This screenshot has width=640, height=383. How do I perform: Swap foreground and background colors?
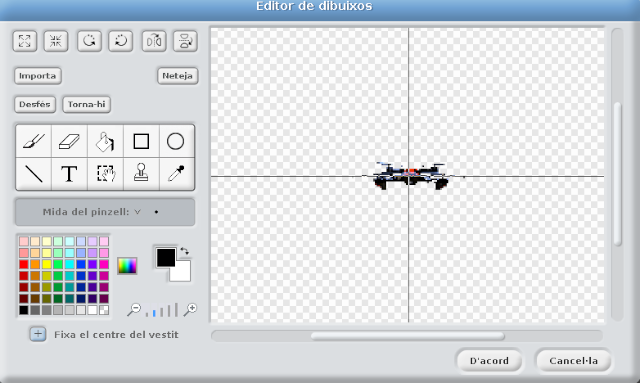click(x=185, y=251)
